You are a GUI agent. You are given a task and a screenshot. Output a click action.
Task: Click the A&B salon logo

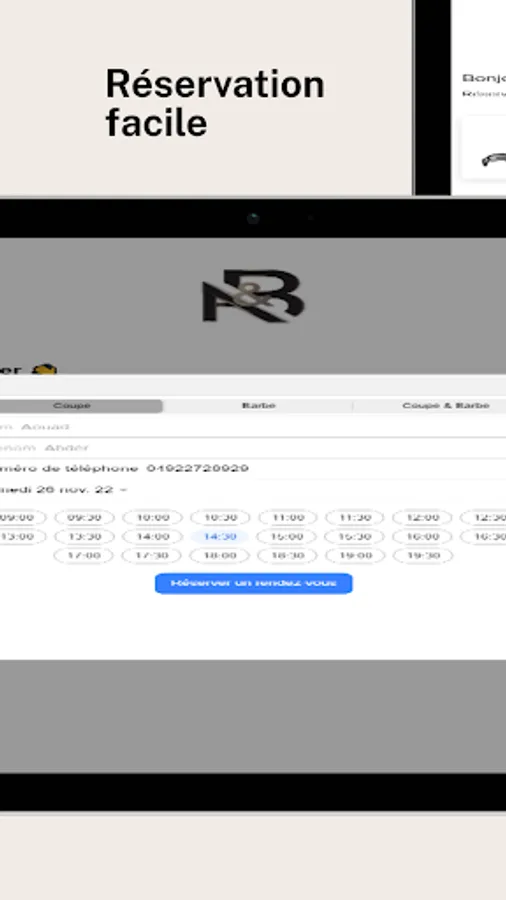(253, 296)
